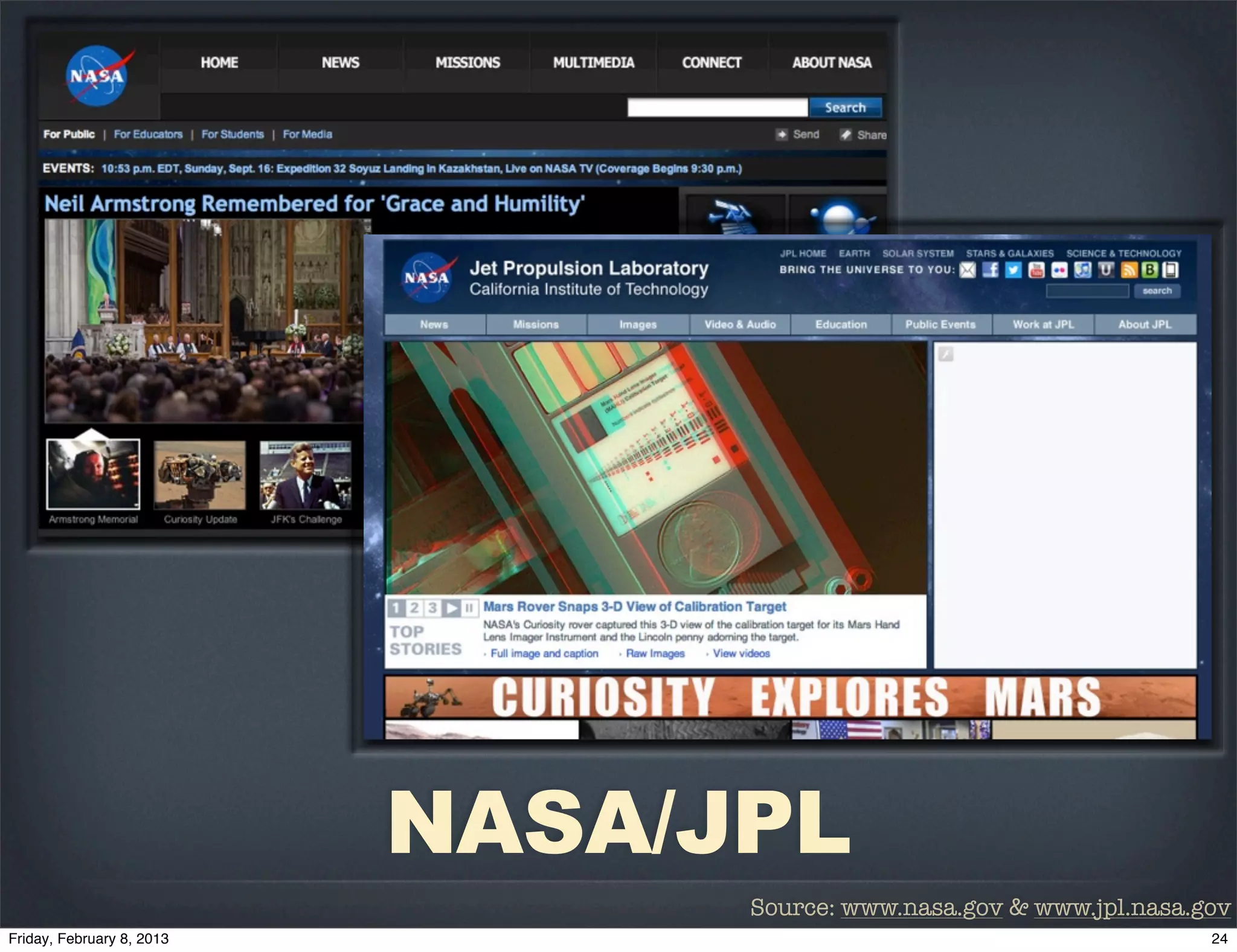Open Mars Rover Snaps 3-D View headline
The image size is (1237, 952).
(x=635, y=606)
